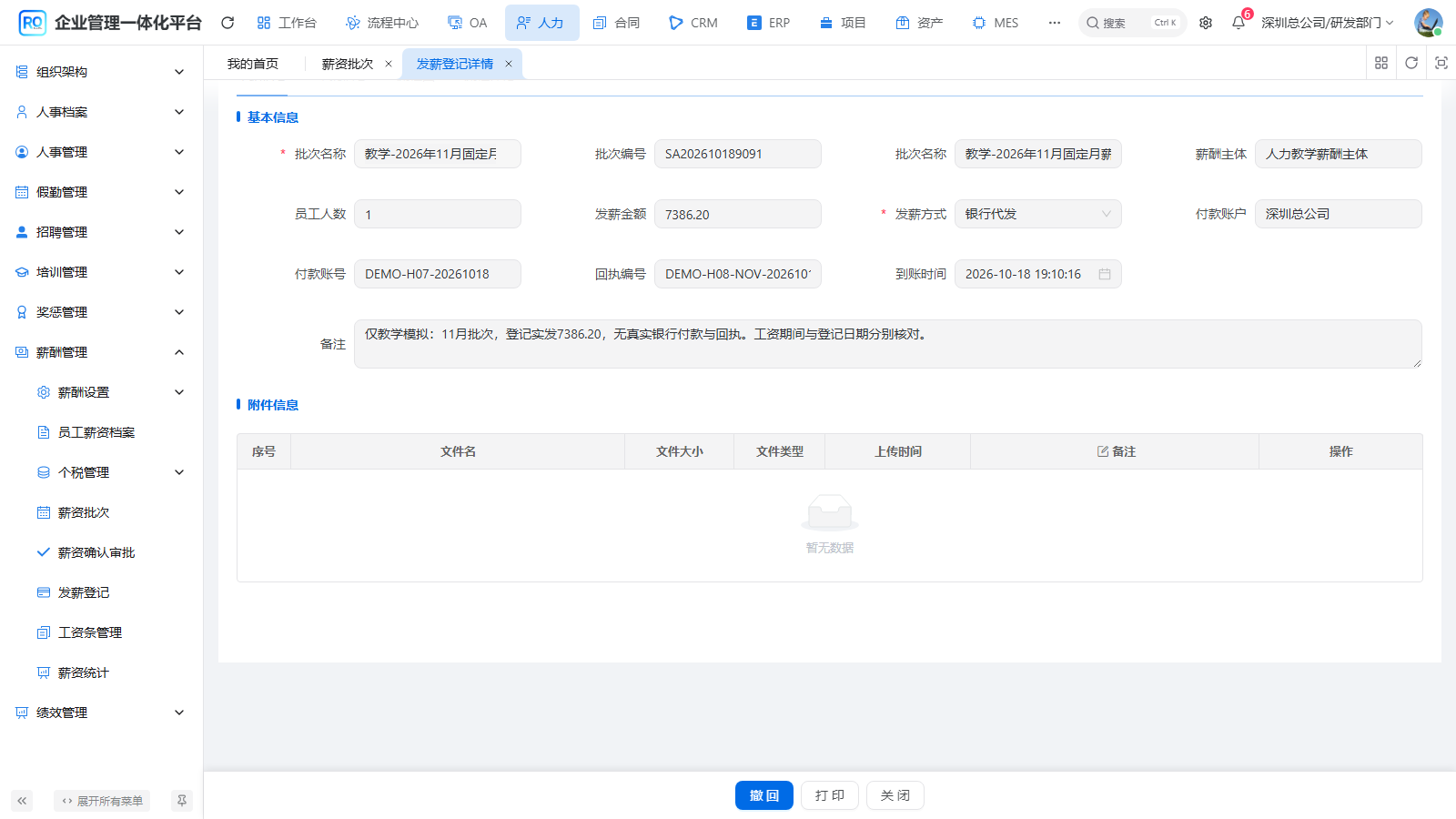Click the 员工薪资档案 sidebar icon
Image resolution: width=1456 pixels, height=819 pixels.
coord(44,432)
